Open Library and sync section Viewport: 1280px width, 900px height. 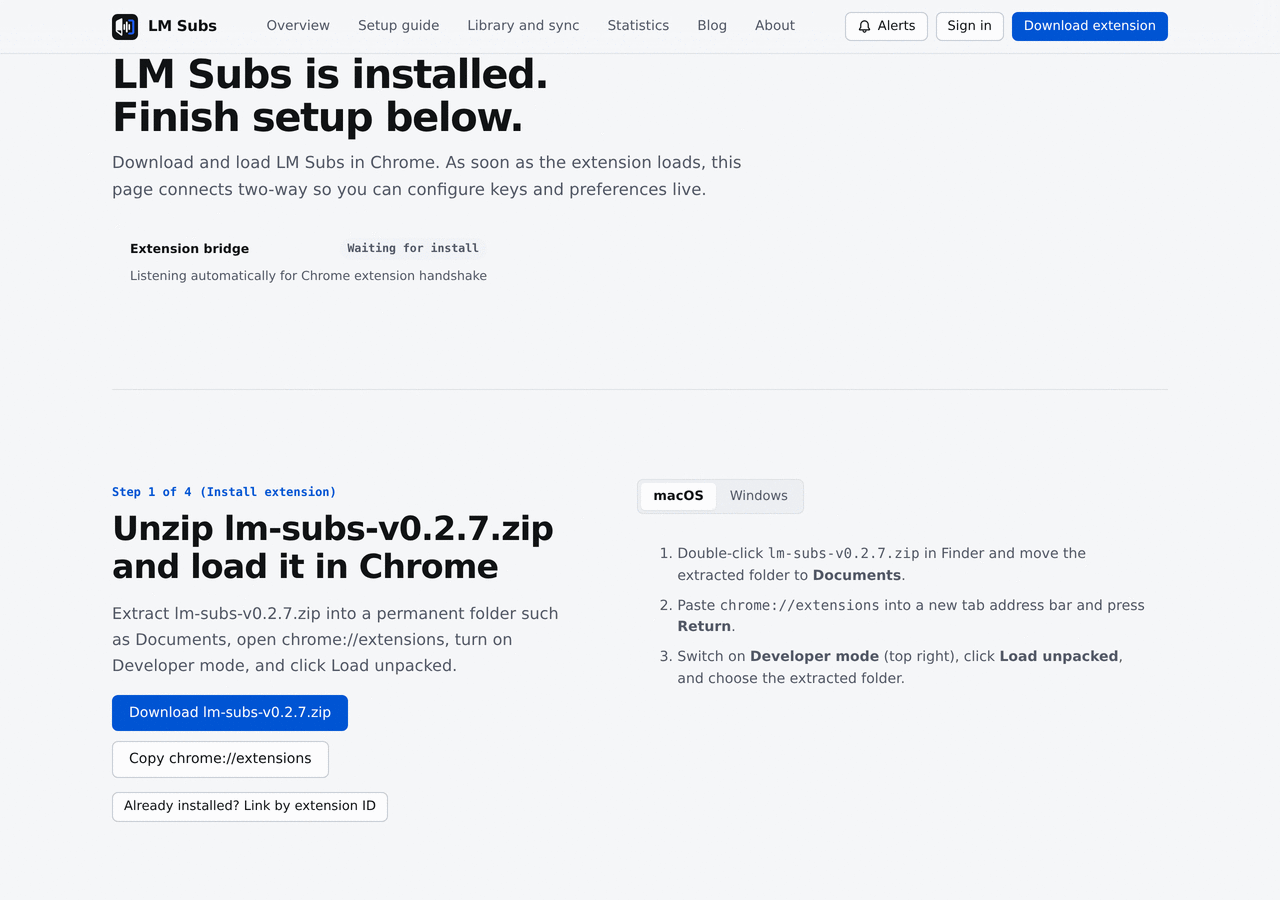(x=523, y=26)
